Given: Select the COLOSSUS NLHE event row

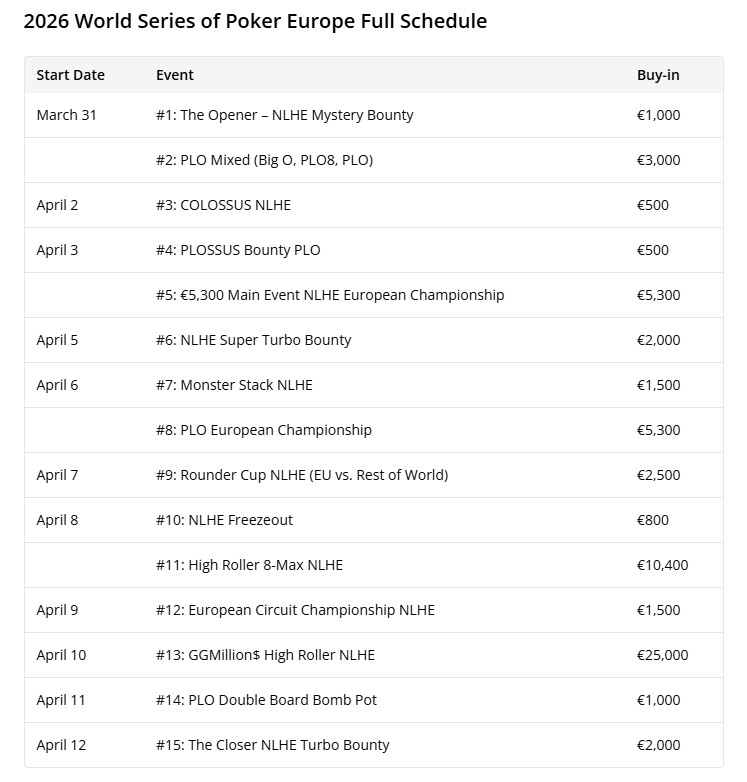Looking at the screenshot, I should [x=223, y=205].
